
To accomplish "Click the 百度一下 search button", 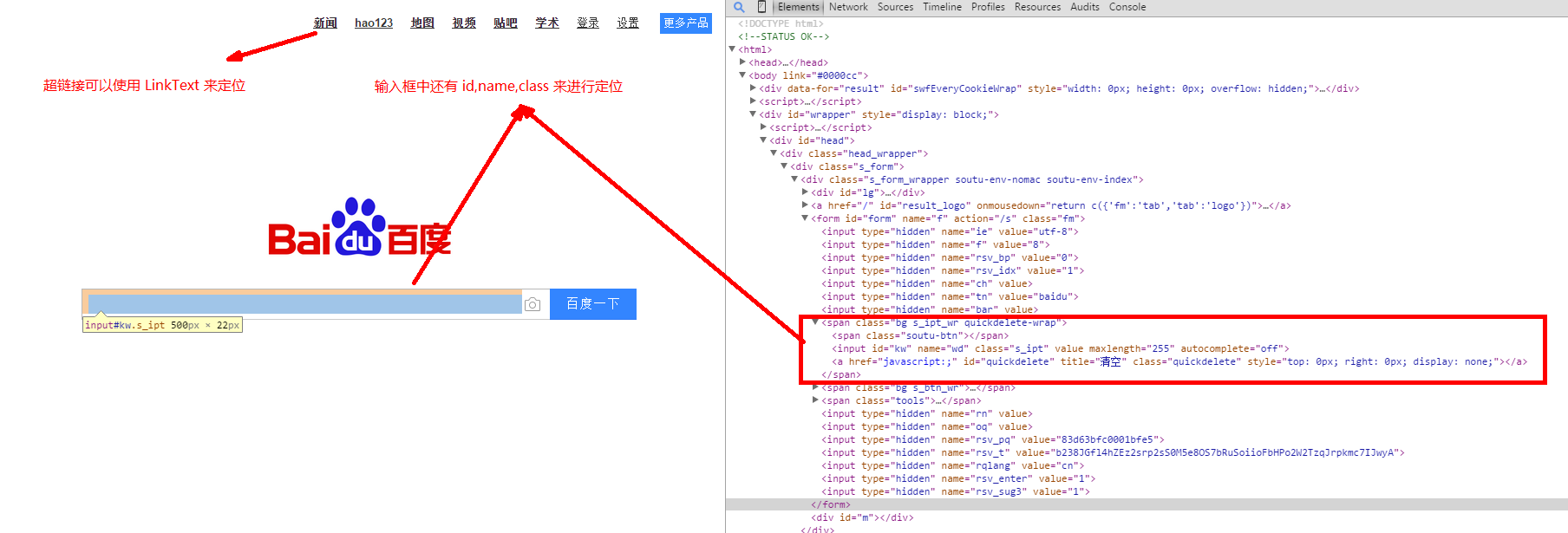I will pos(593,304).
